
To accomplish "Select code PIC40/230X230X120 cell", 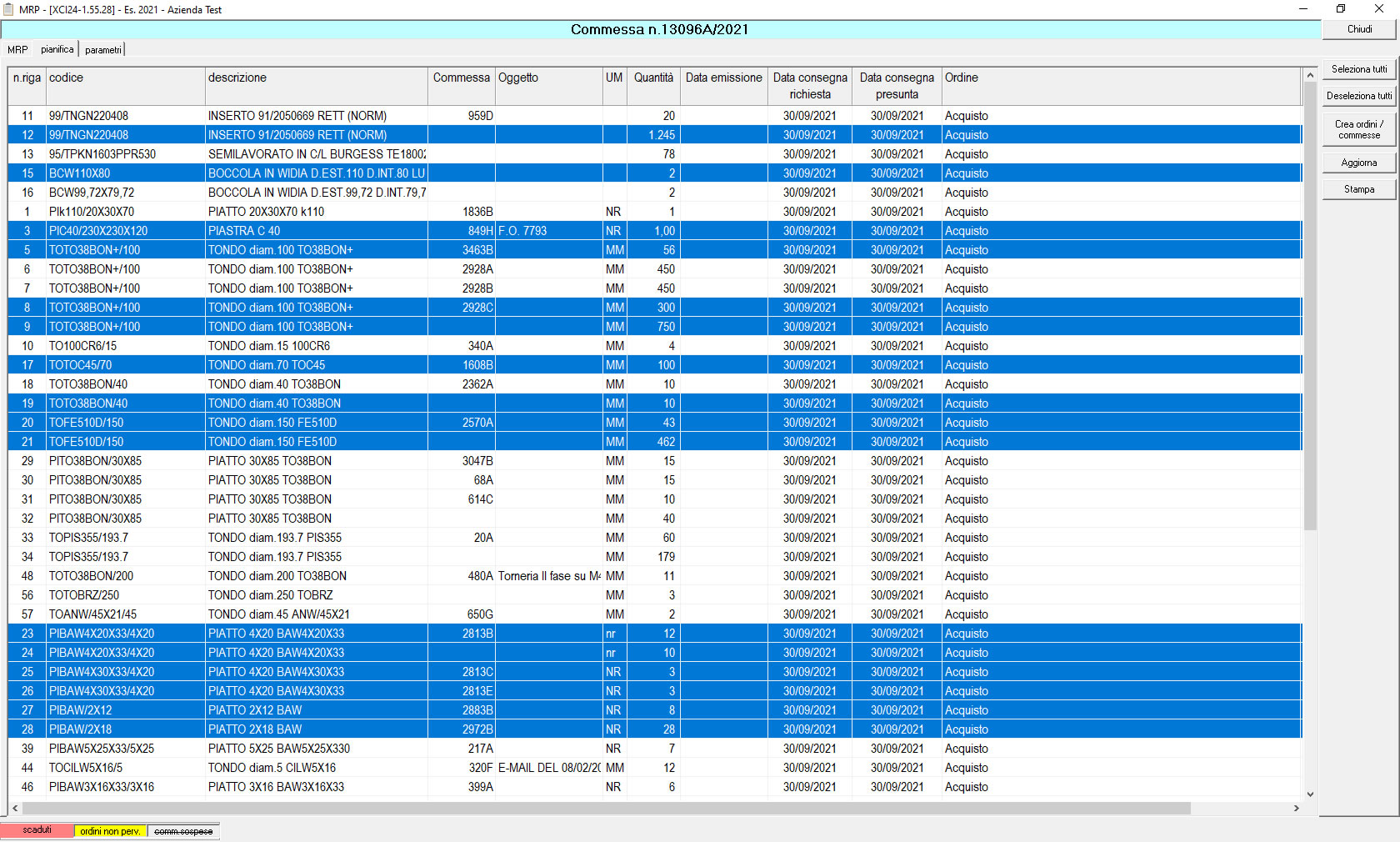I will pos(125,231).
